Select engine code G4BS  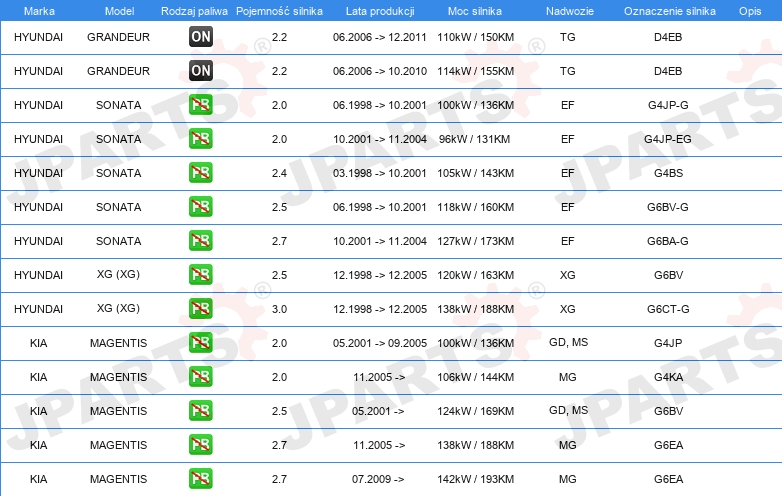click(668, 173)
